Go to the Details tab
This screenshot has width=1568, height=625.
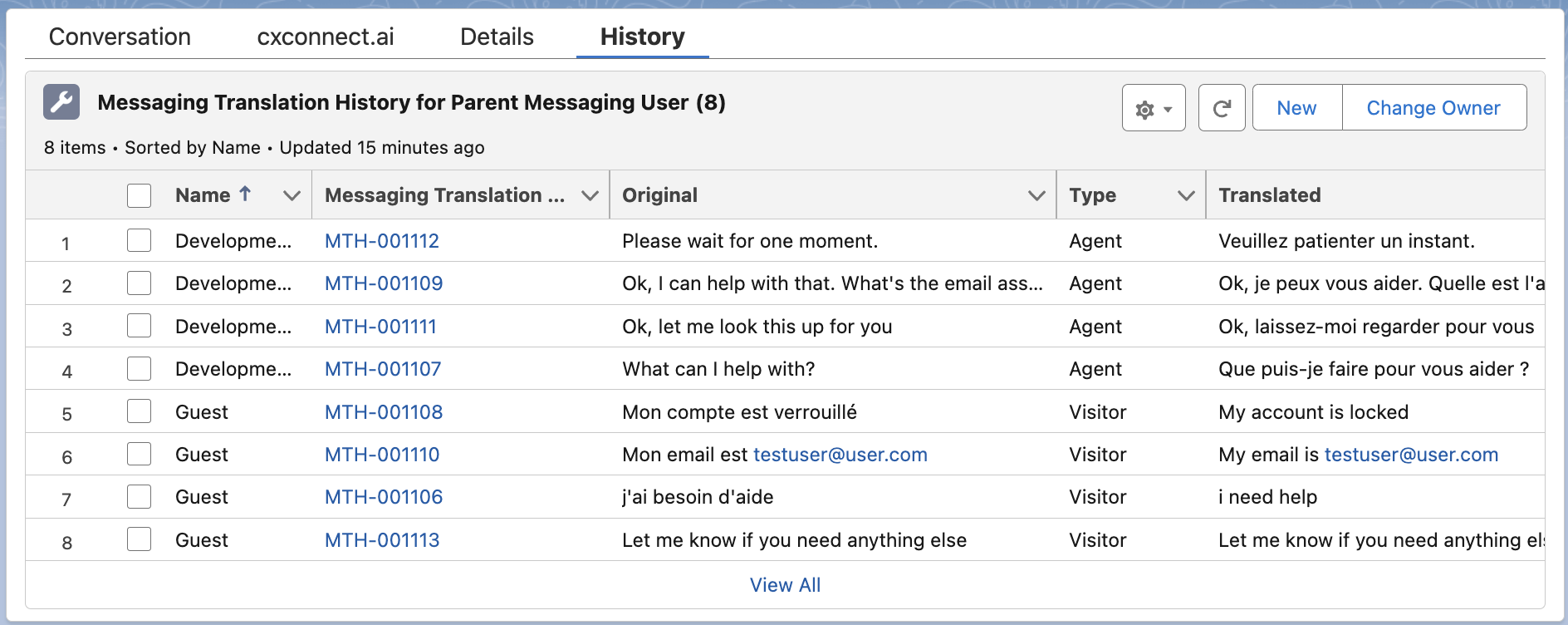(497, 37)
